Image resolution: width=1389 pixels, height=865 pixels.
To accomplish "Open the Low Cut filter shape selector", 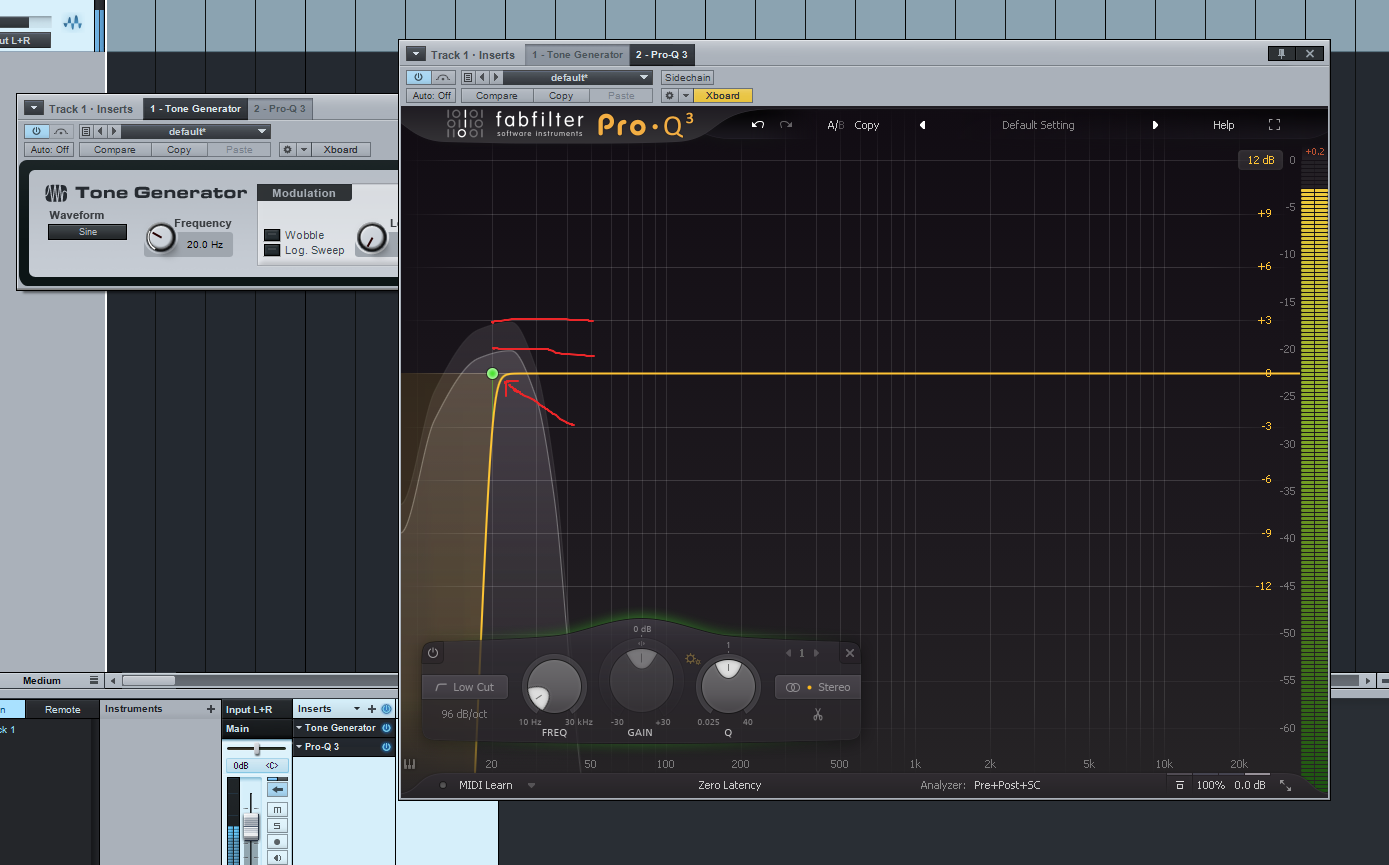I will point(465,687).
